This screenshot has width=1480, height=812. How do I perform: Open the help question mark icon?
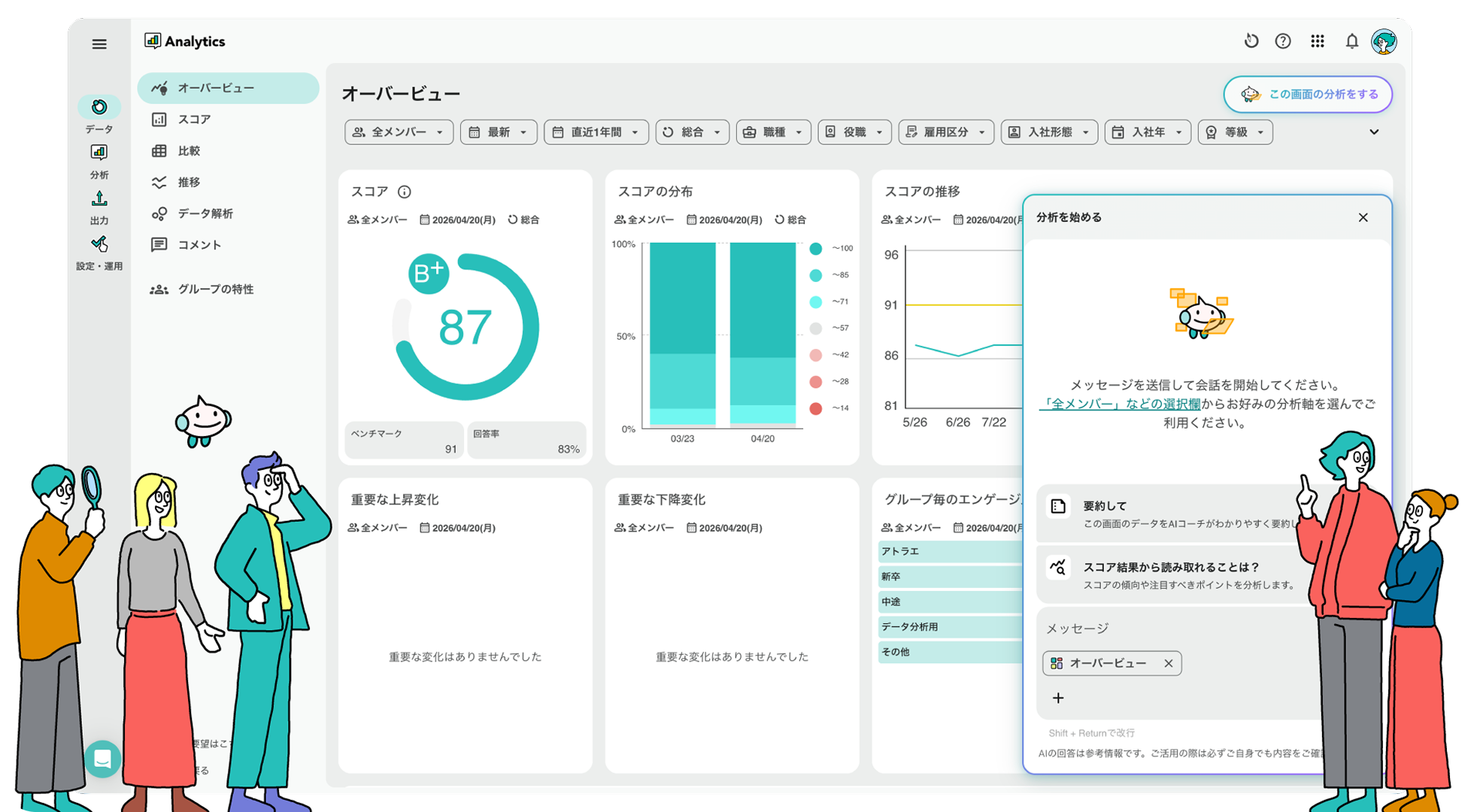(1283, 41)
